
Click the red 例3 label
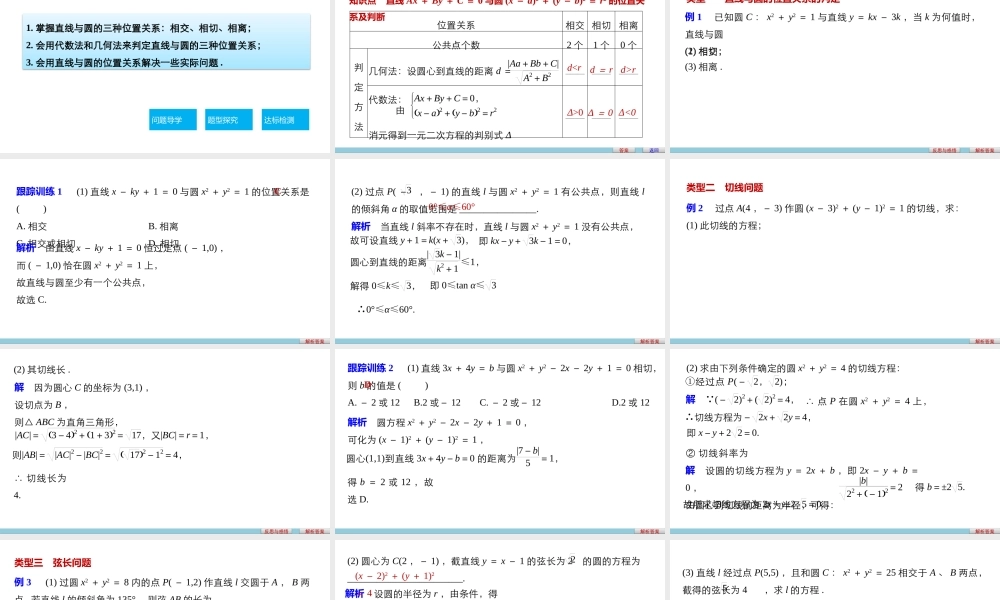tap(17, 581)
